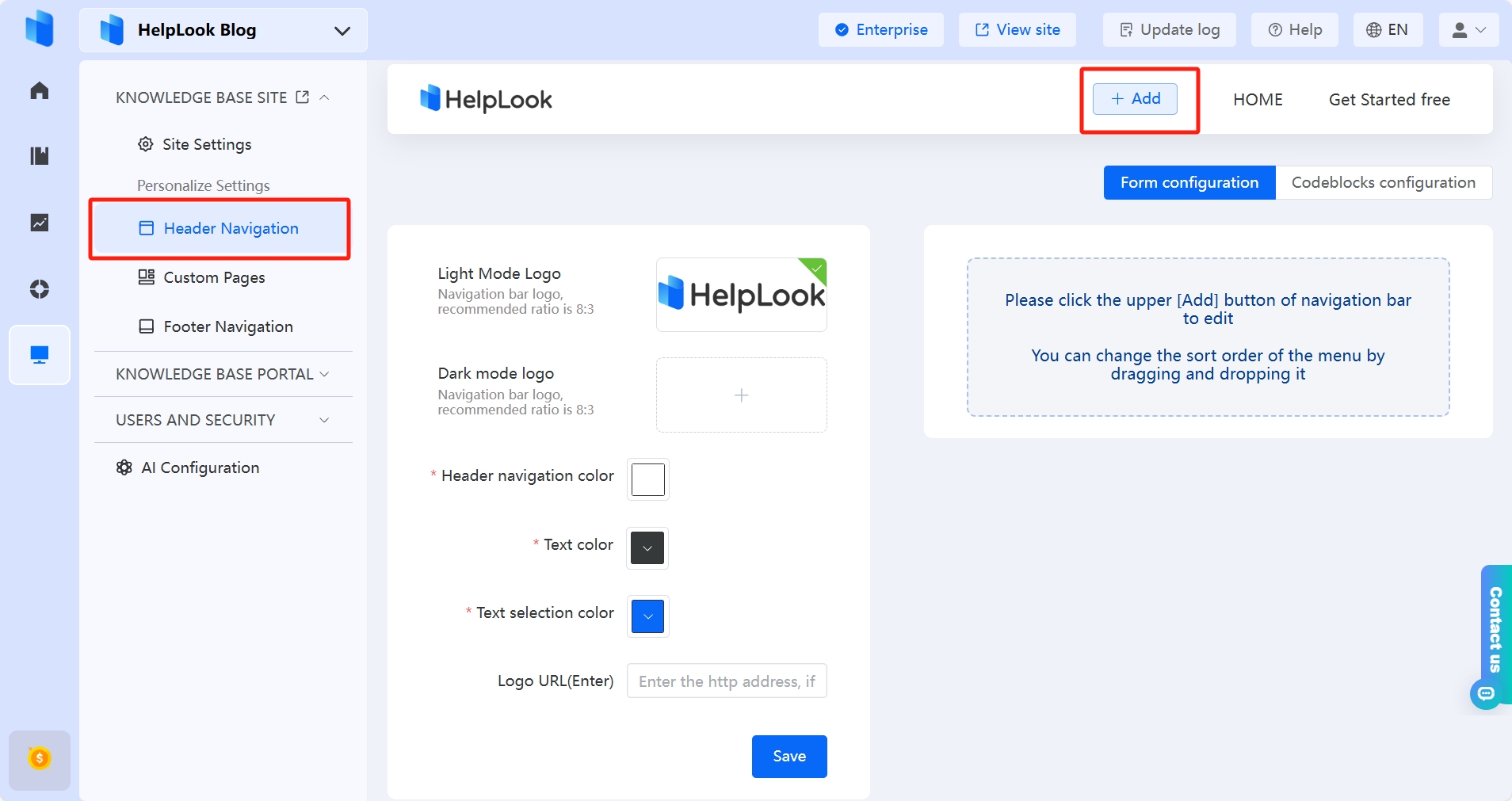Expand the HelpLook Blog workspace dropdown
Viewport: 1512px width, 801px height.
(342, 30)
